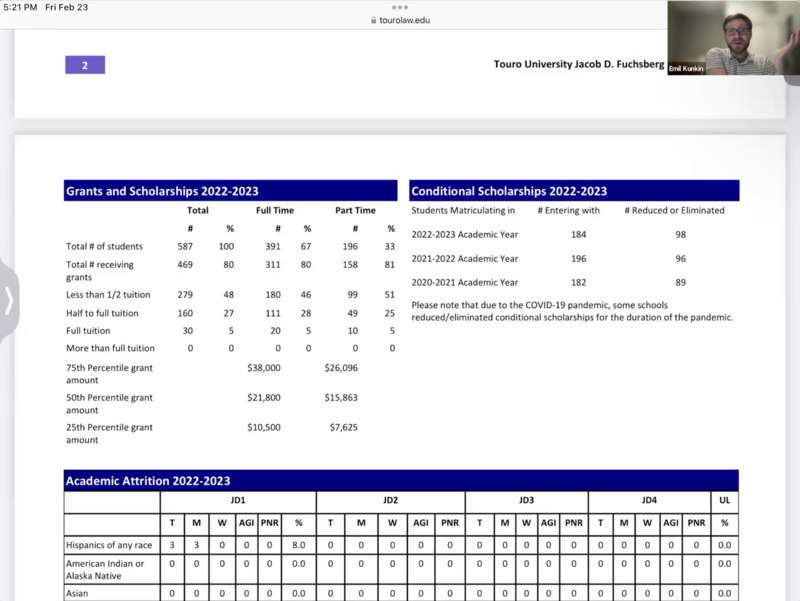Click the $38,000 75th percentile grant value

click(x=264, y=368)
